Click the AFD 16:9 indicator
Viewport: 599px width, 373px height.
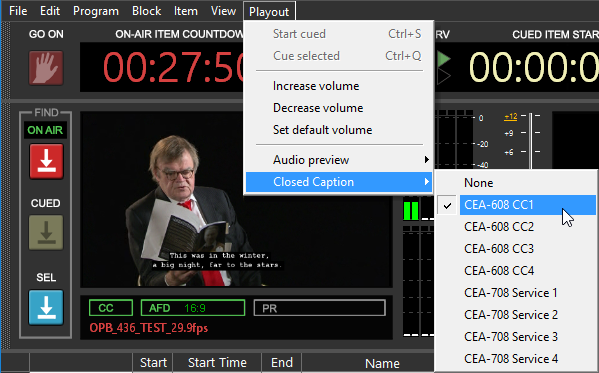[x=193, y=308]
